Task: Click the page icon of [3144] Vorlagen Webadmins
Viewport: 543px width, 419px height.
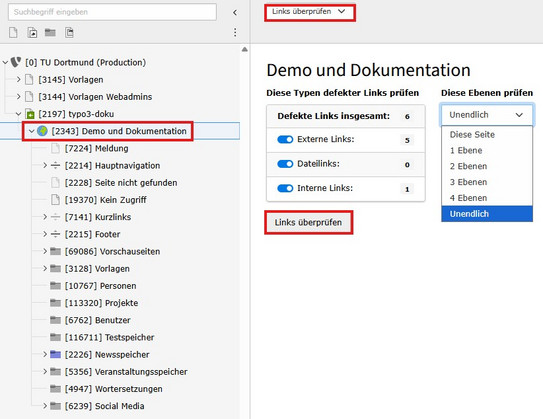Action: [x=29, y=97]
